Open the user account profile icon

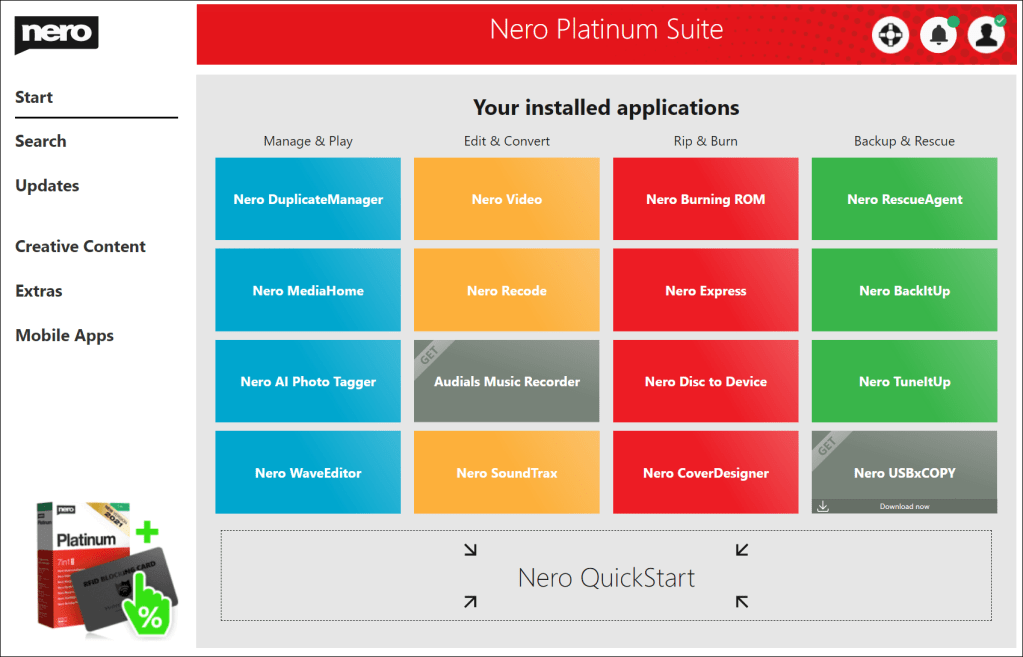pyautogui.click(x=986, y=35)
